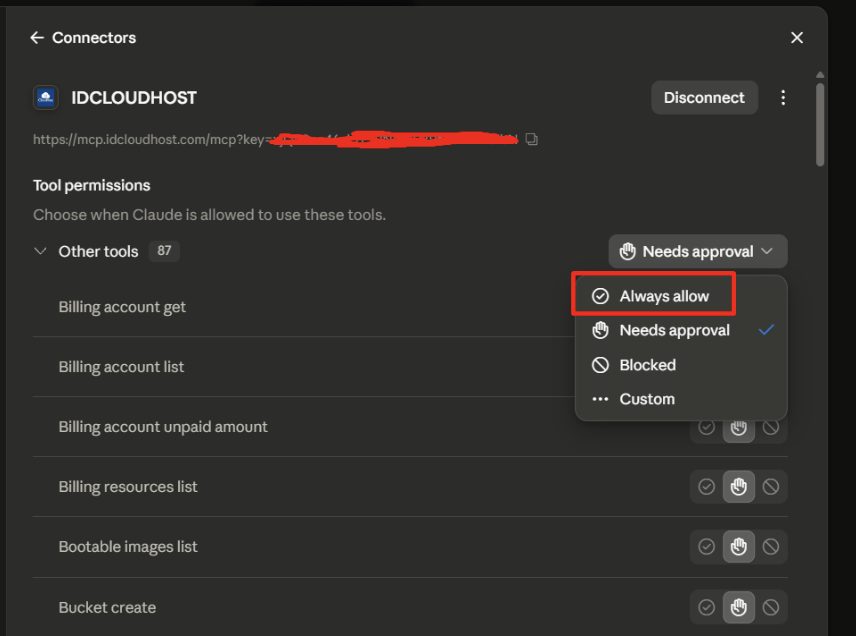Open the three-dot connector options menu
The width and height of the screenshot is (856, 636).
(783, 98)
